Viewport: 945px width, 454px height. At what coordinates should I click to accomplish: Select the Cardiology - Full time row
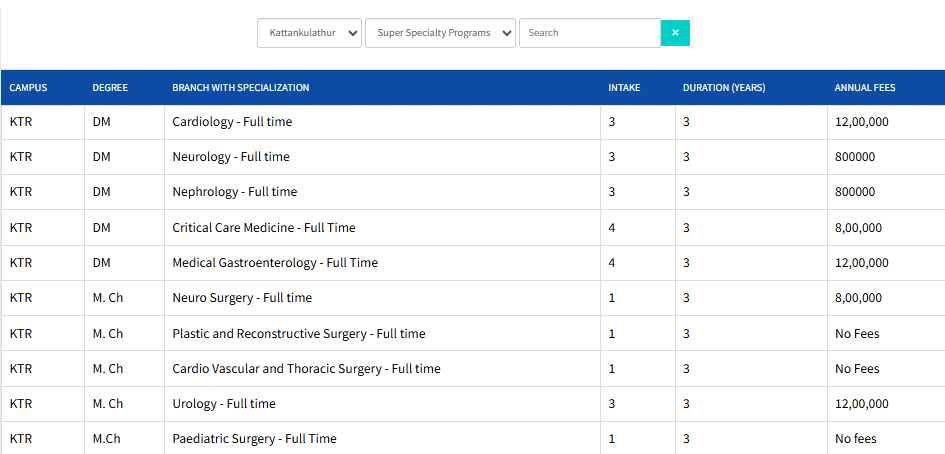232,122
